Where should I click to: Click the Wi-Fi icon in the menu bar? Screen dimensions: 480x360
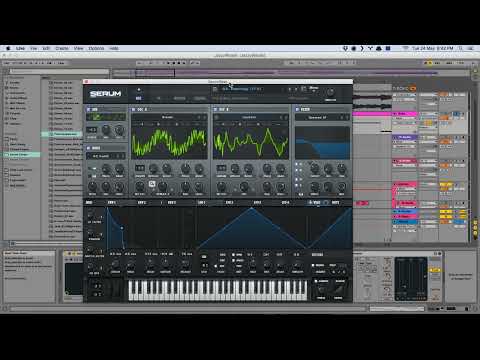[x=405, y=48]
